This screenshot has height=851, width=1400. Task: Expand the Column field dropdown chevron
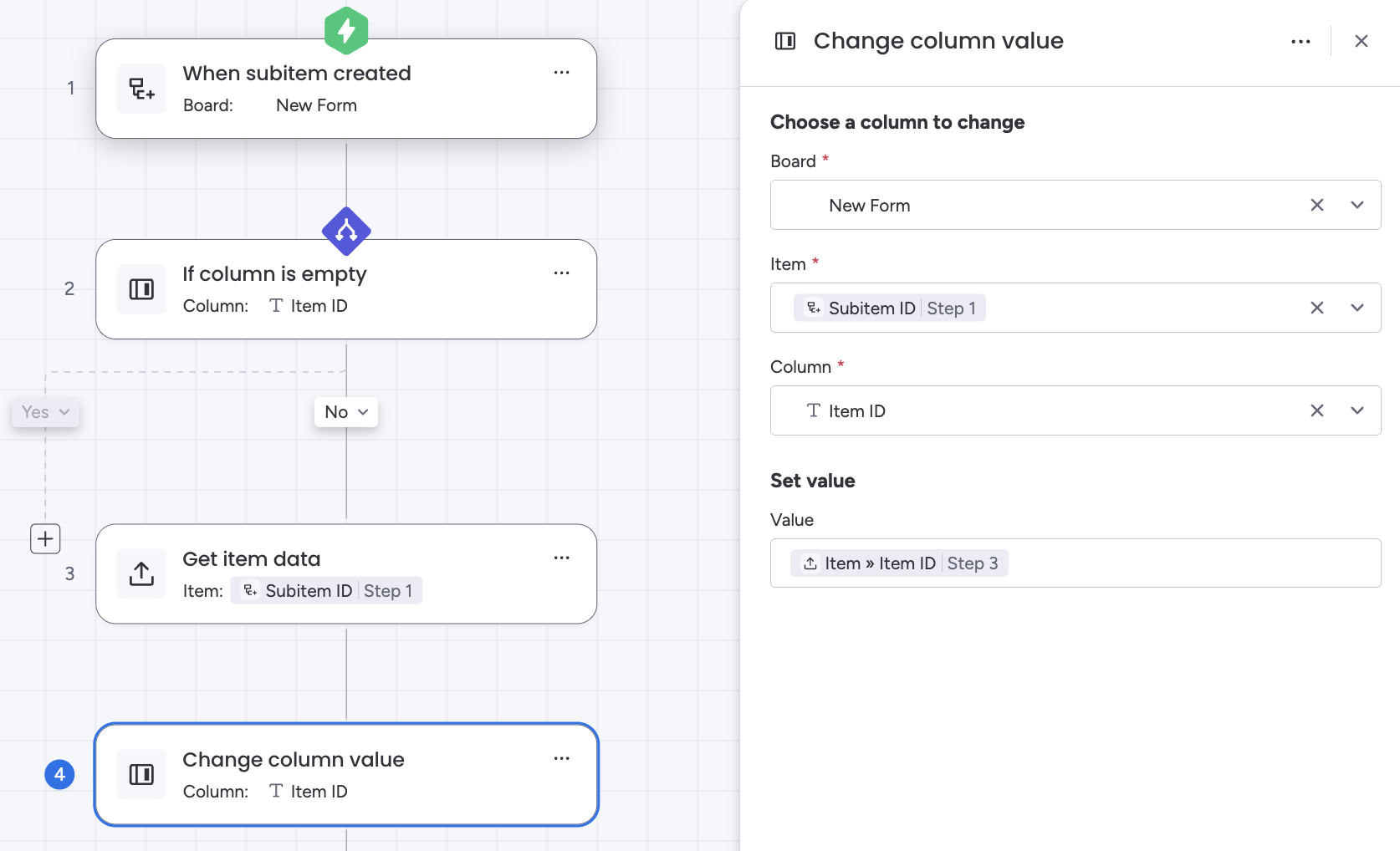click(x=1357, y=410)
